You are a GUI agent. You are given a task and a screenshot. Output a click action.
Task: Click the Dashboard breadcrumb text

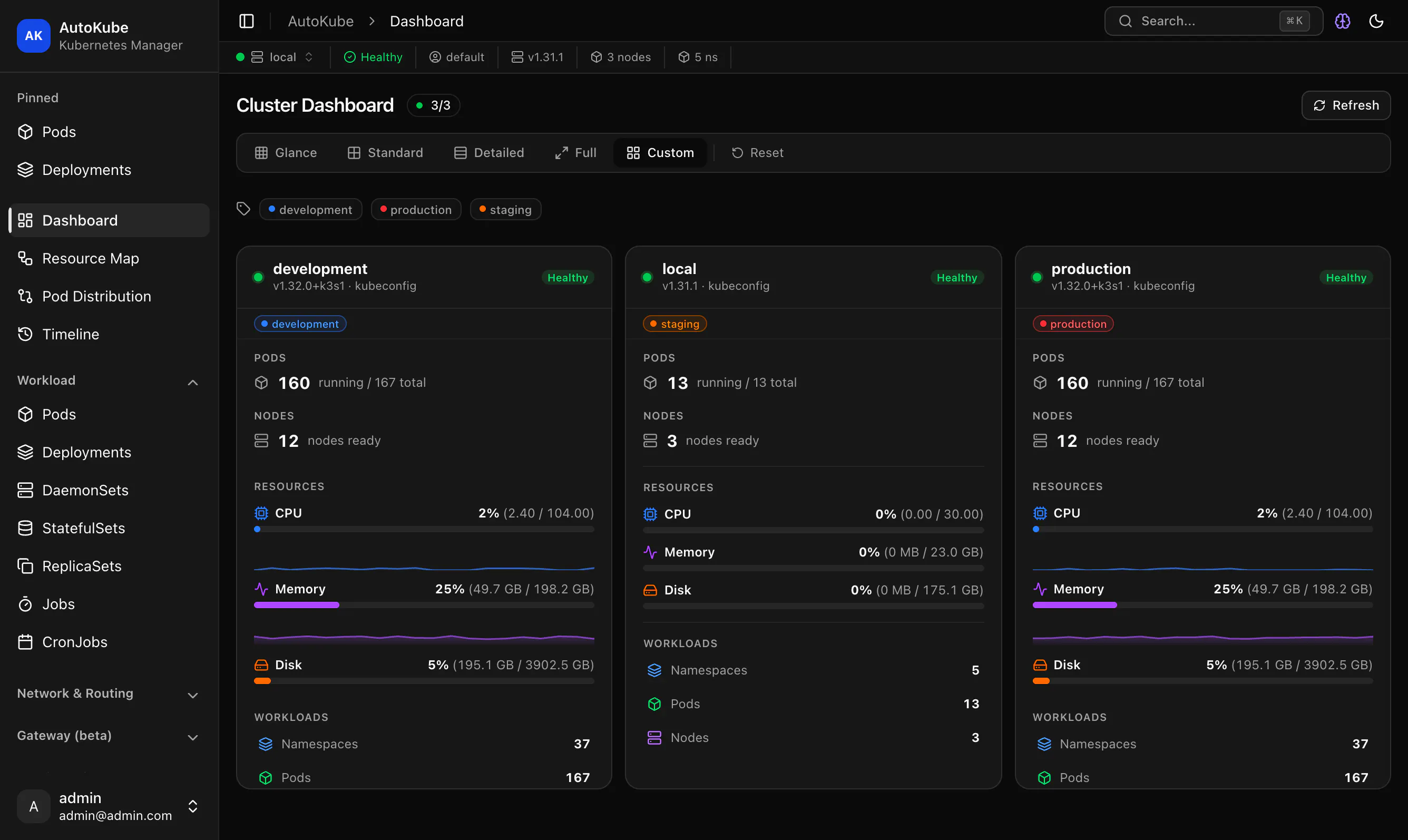427,21
